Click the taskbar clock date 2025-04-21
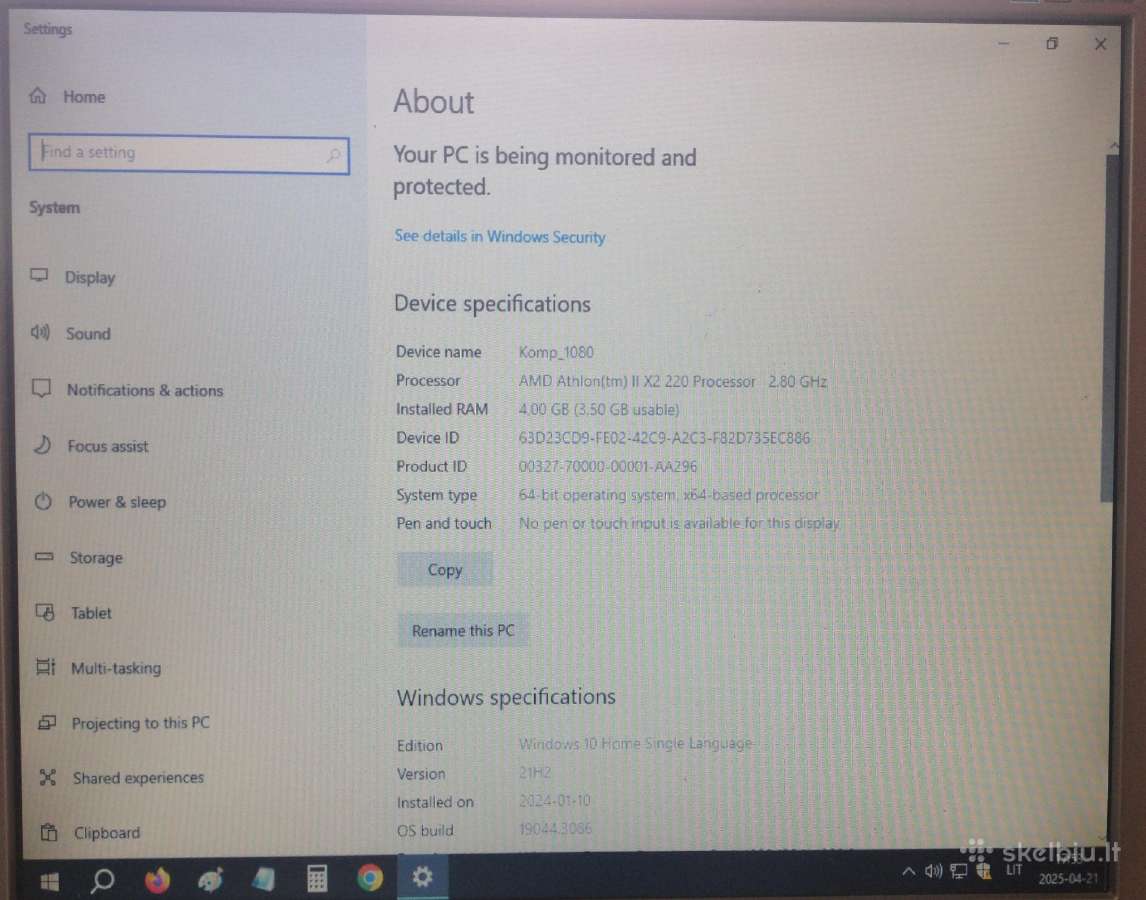 [1068, 879]
